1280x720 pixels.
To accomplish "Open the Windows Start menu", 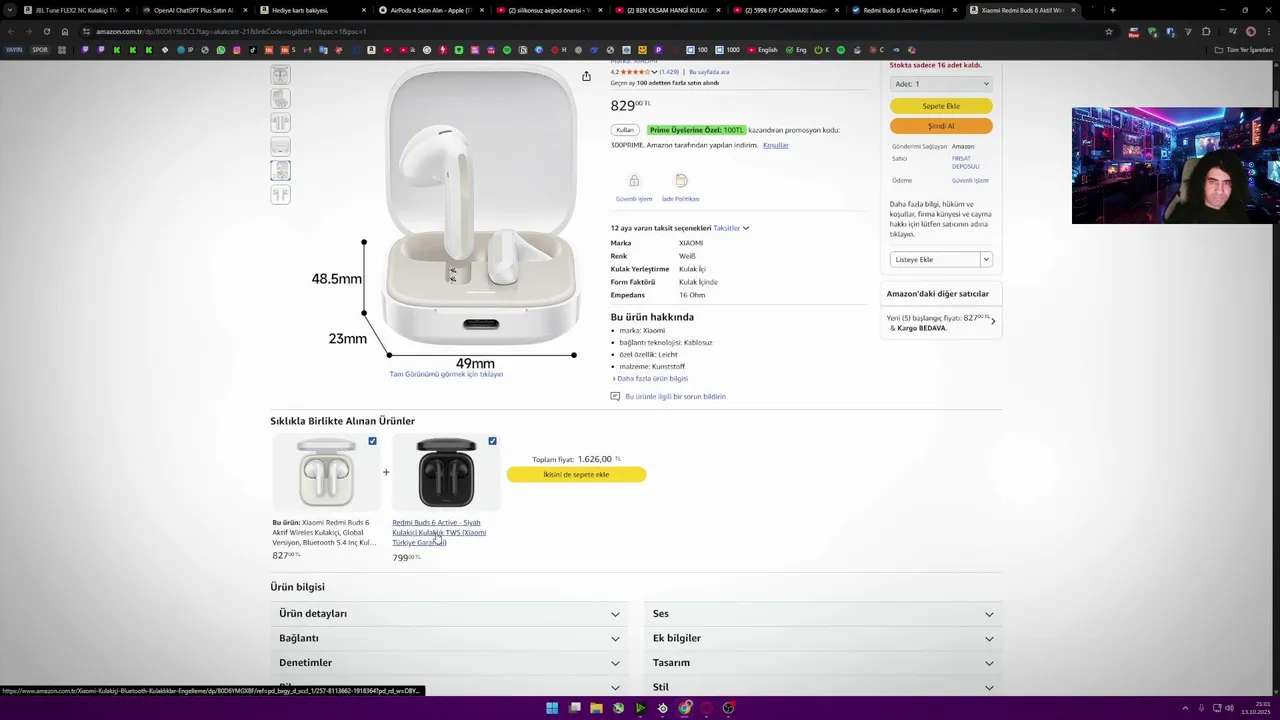I will [x=552, y=708].
